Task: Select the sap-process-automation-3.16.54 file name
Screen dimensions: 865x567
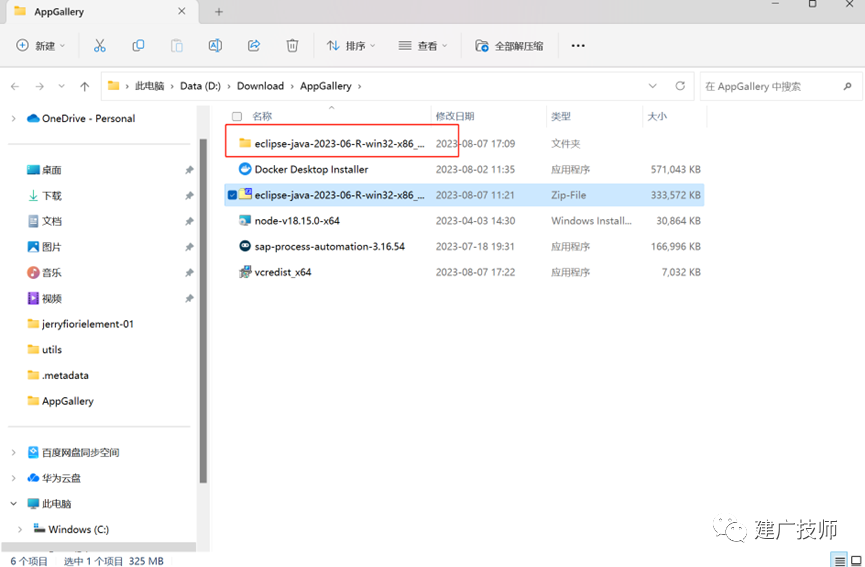Action: (330, 247)
